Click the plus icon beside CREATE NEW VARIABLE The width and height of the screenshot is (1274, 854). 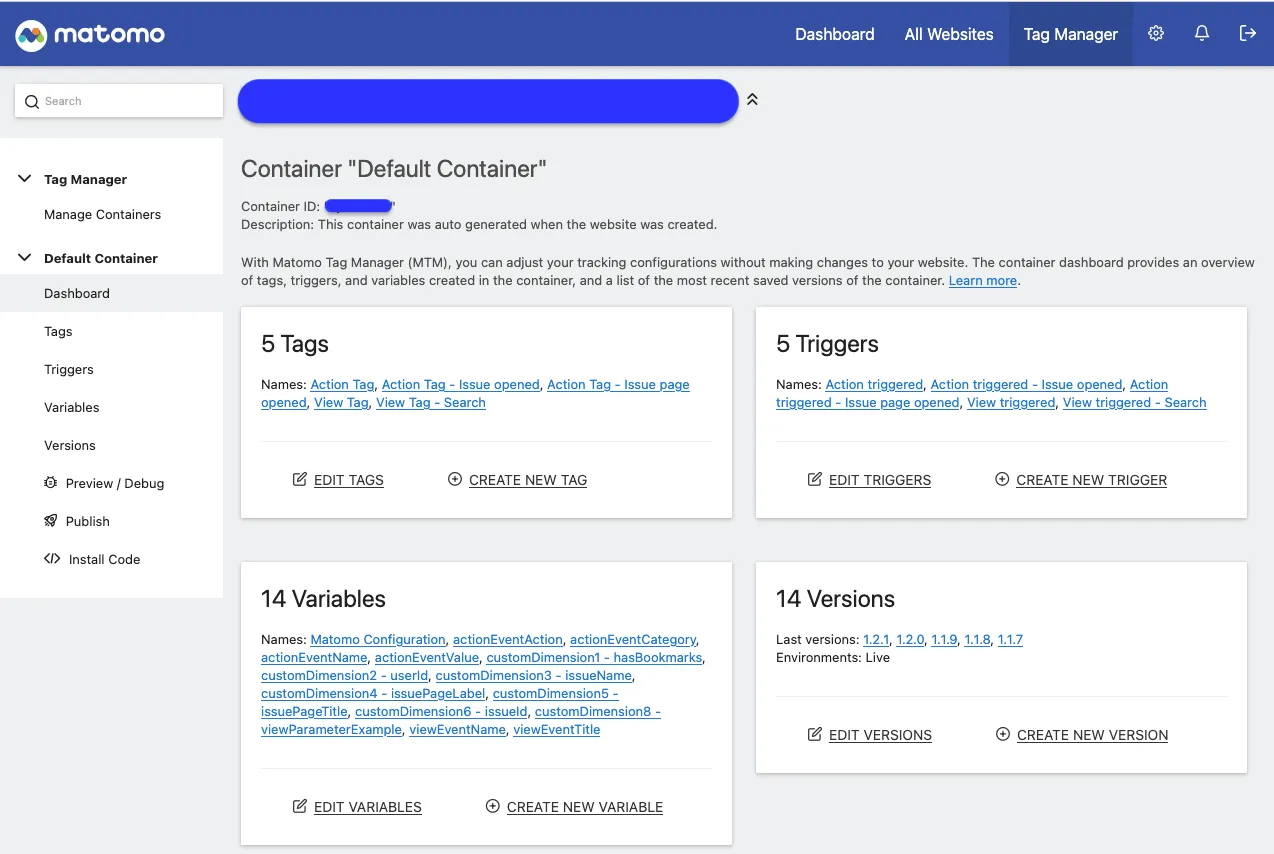click(x=492, y=806)
